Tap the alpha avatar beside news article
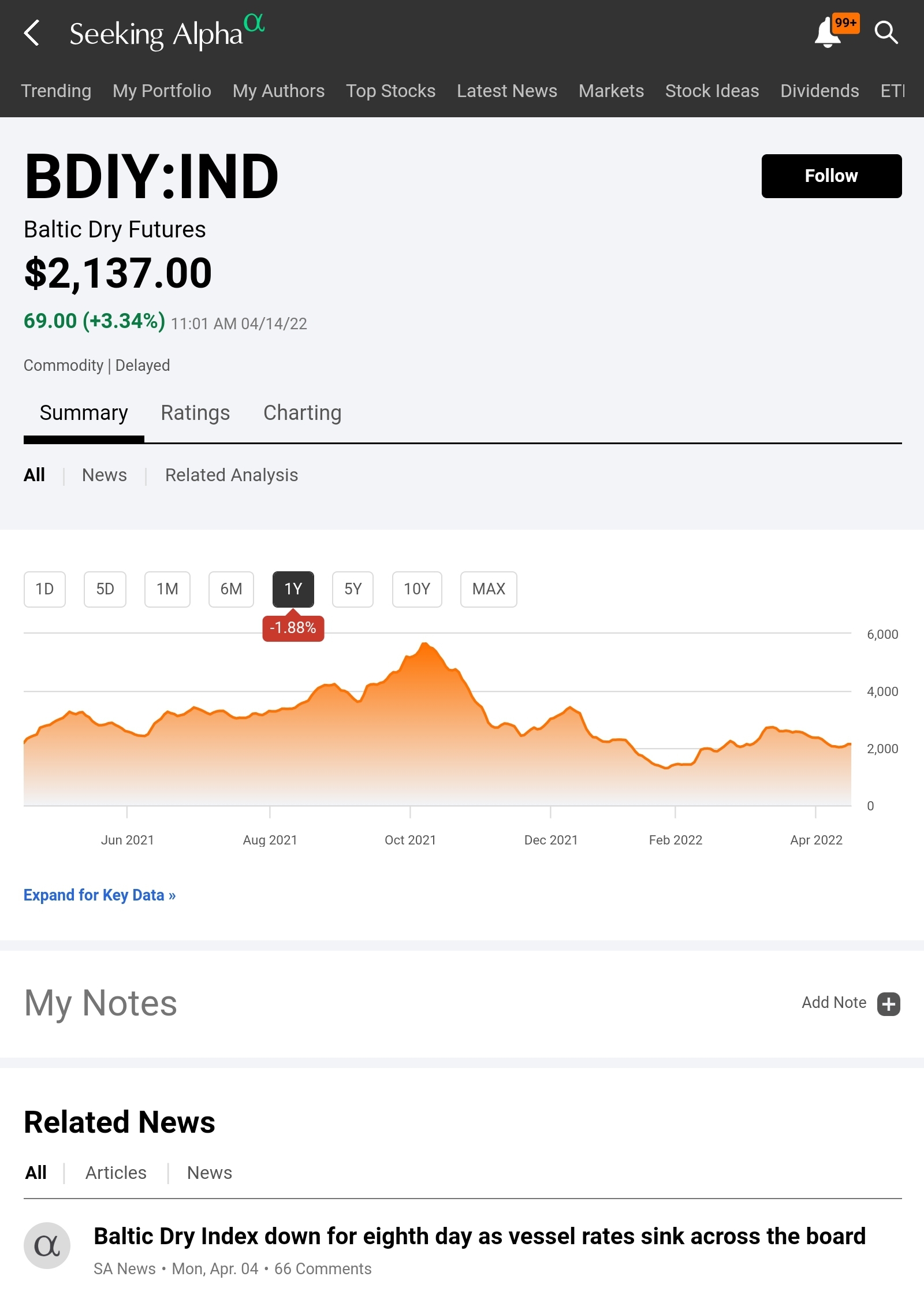924x1306 pixels. pos(47,1246)
